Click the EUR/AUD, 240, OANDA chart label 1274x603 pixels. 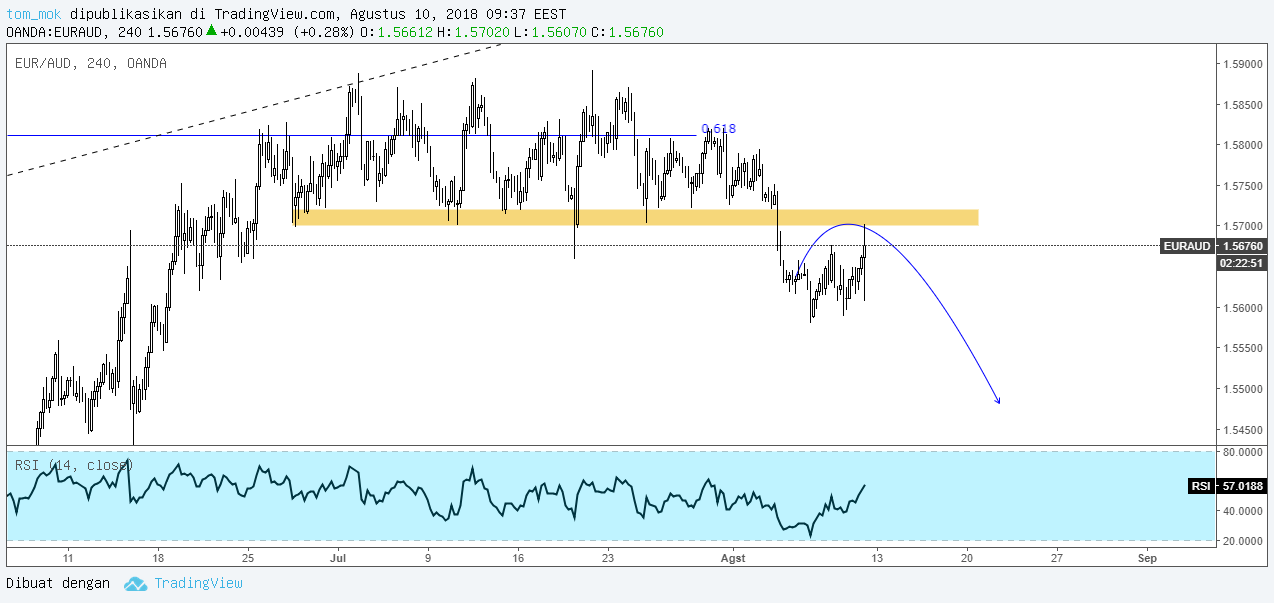91,63
